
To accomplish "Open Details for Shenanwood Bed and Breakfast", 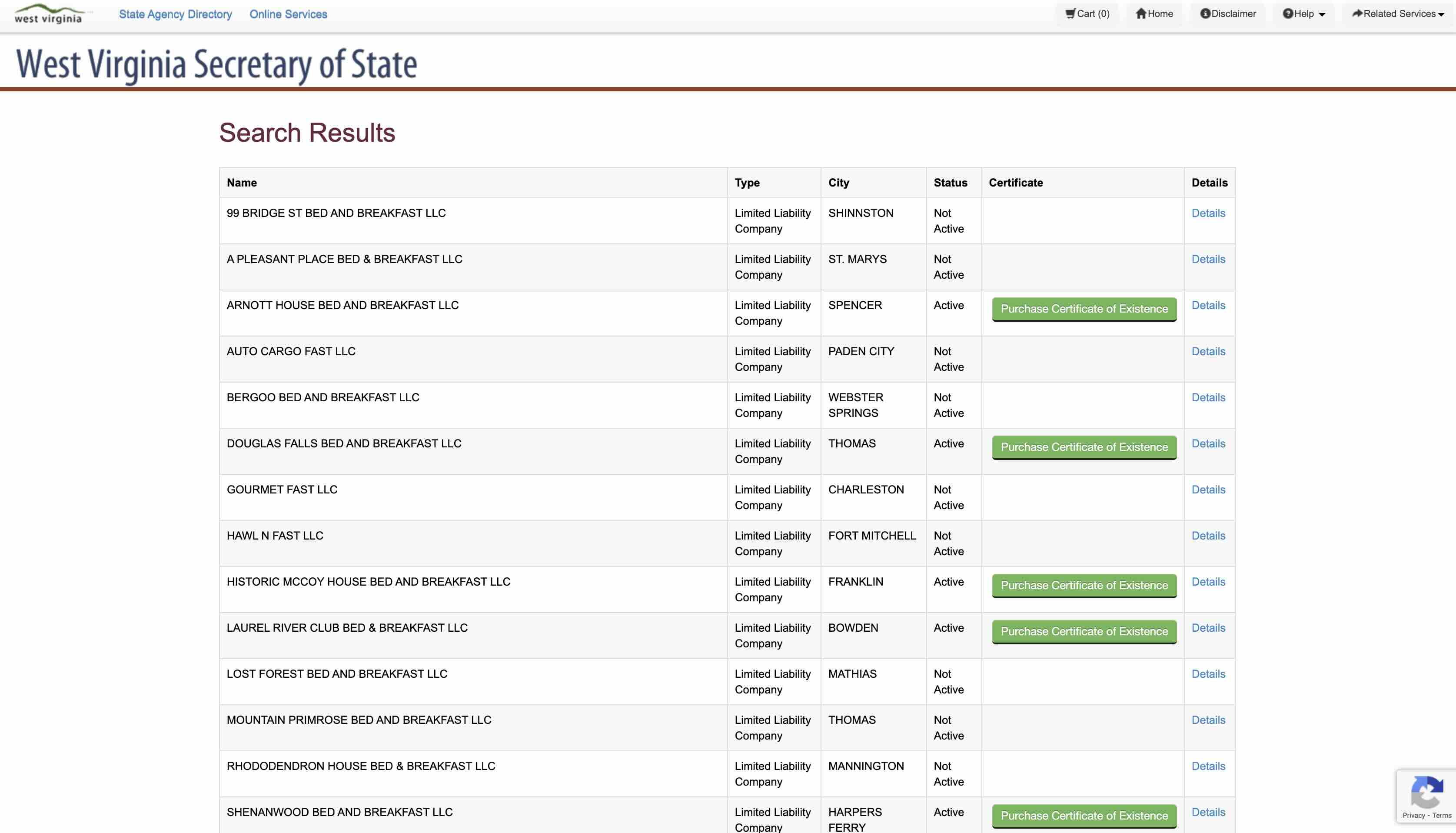I will point(1208,813).
